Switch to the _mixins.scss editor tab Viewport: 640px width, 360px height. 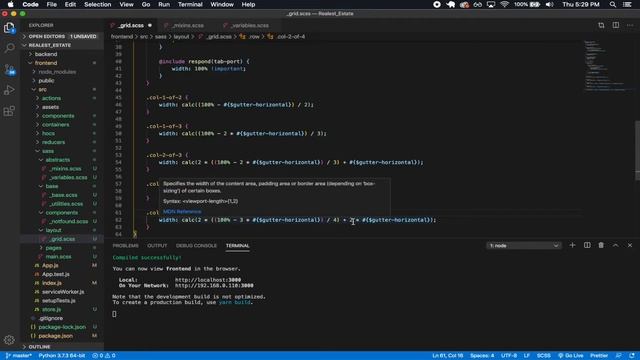tap(188, 25)
